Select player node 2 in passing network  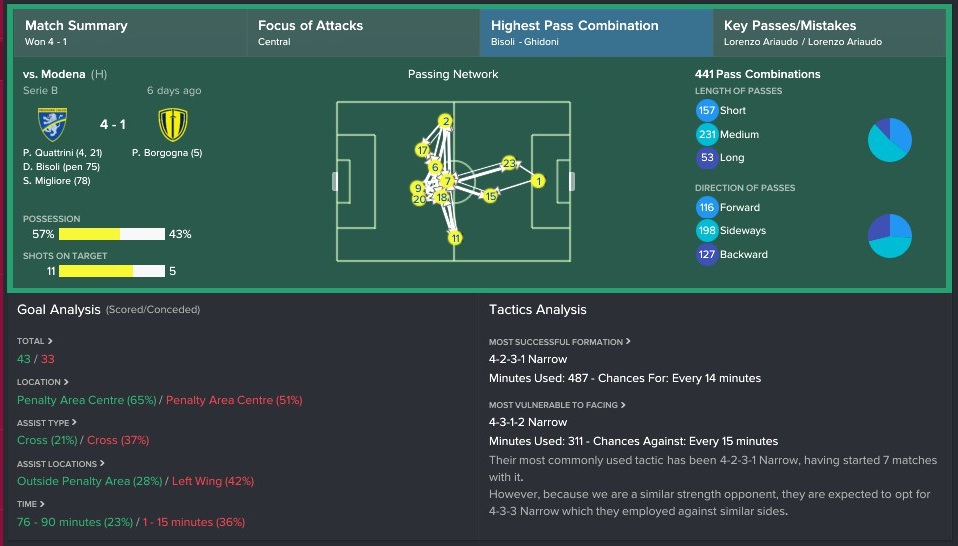point(446,121)
